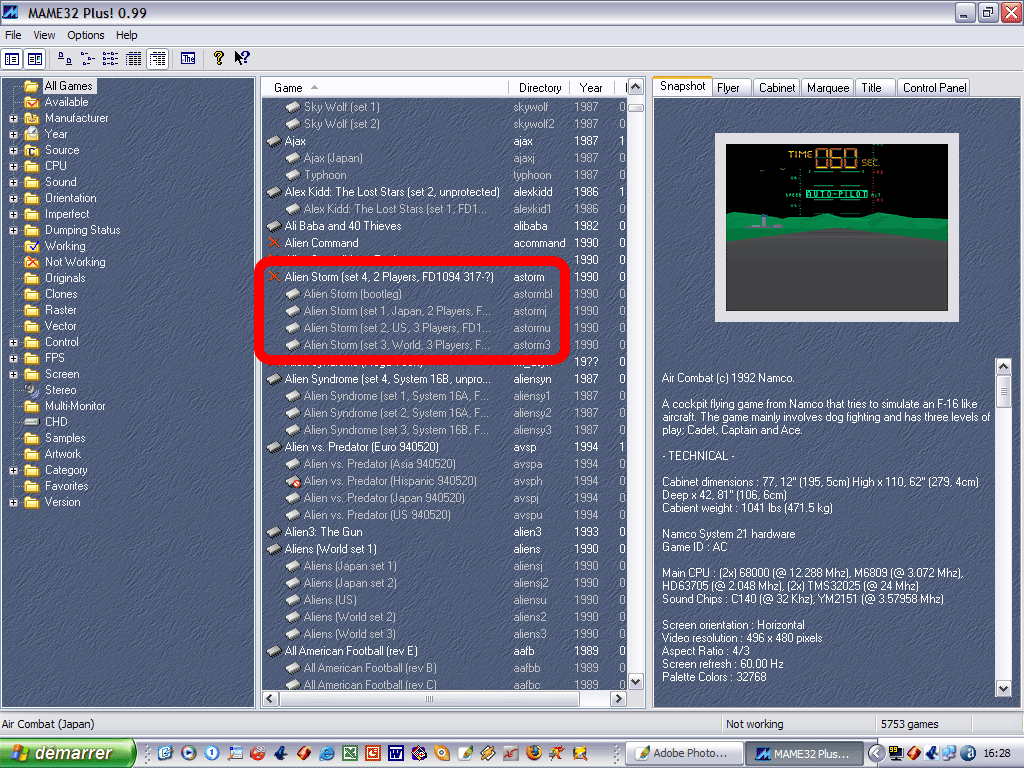Switch to large icons view

(x=65, y=59)
